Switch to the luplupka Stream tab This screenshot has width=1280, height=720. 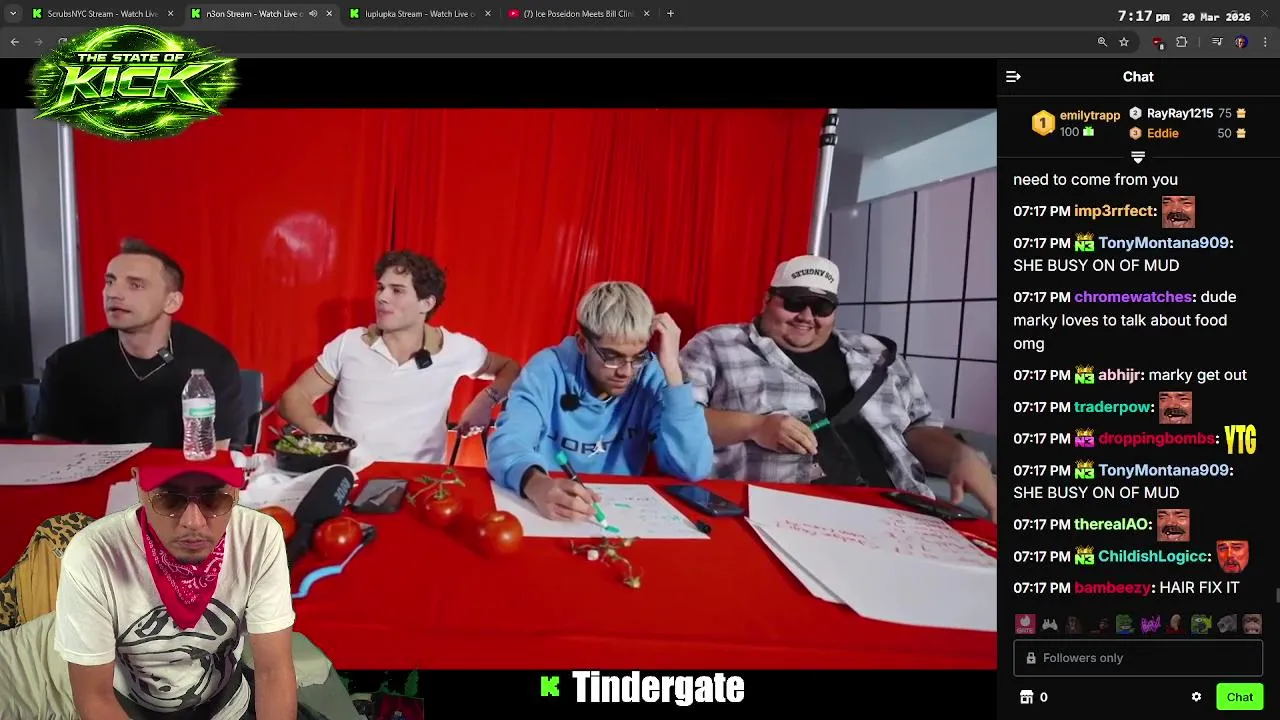point(420,14)
